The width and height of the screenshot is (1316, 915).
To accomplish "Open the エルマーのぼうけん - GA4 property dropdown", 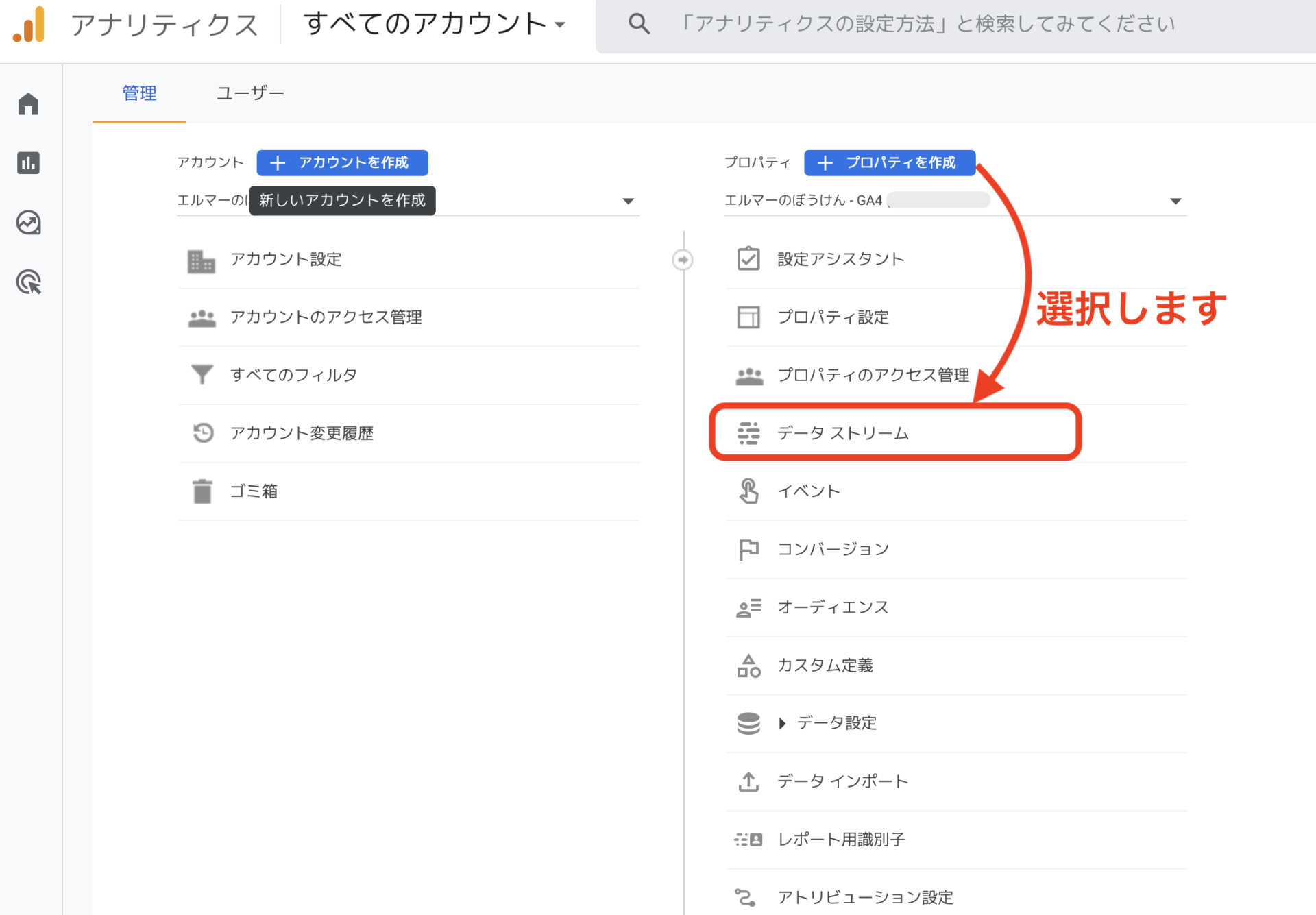I will pyautogui.click(x=955, y=200).
